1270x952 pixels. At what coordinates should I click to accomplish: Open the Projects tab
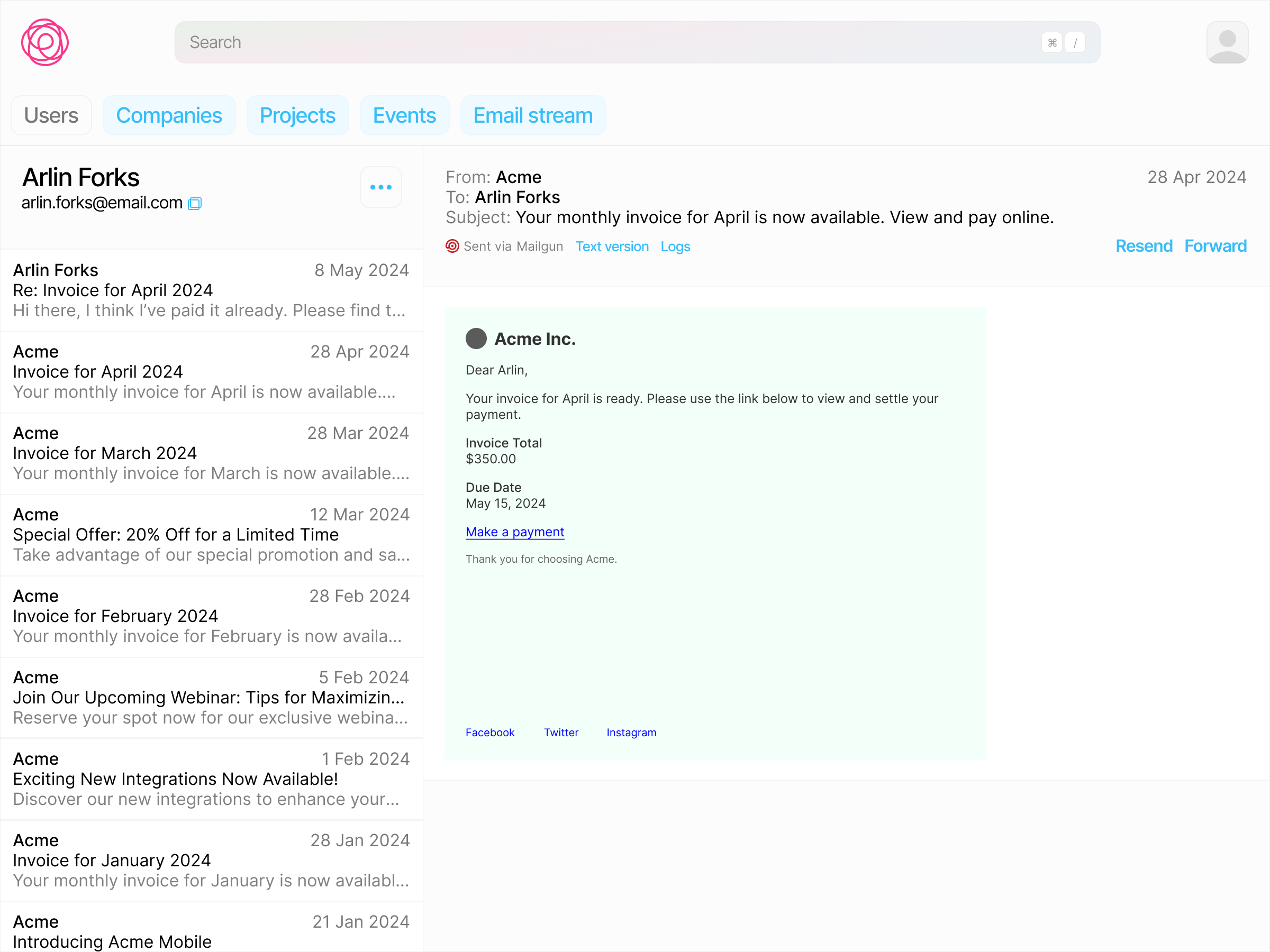click(x=297, y=115)
